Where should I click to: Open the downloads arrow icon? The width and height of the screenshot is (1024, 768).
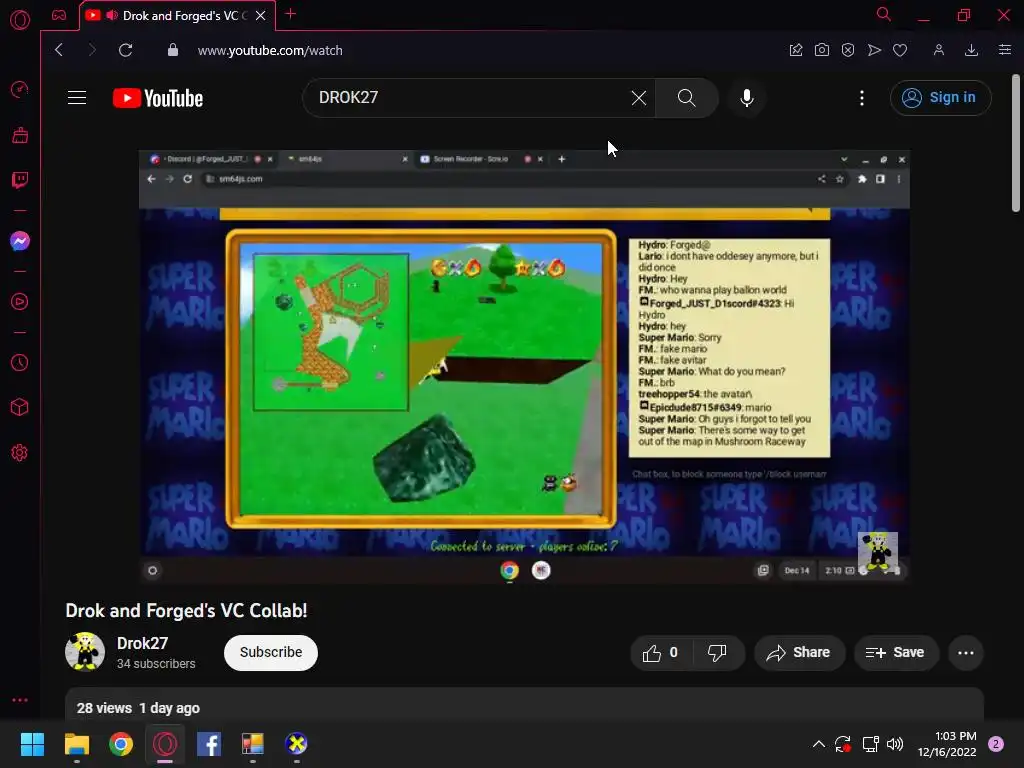click(x=971, y=50)
